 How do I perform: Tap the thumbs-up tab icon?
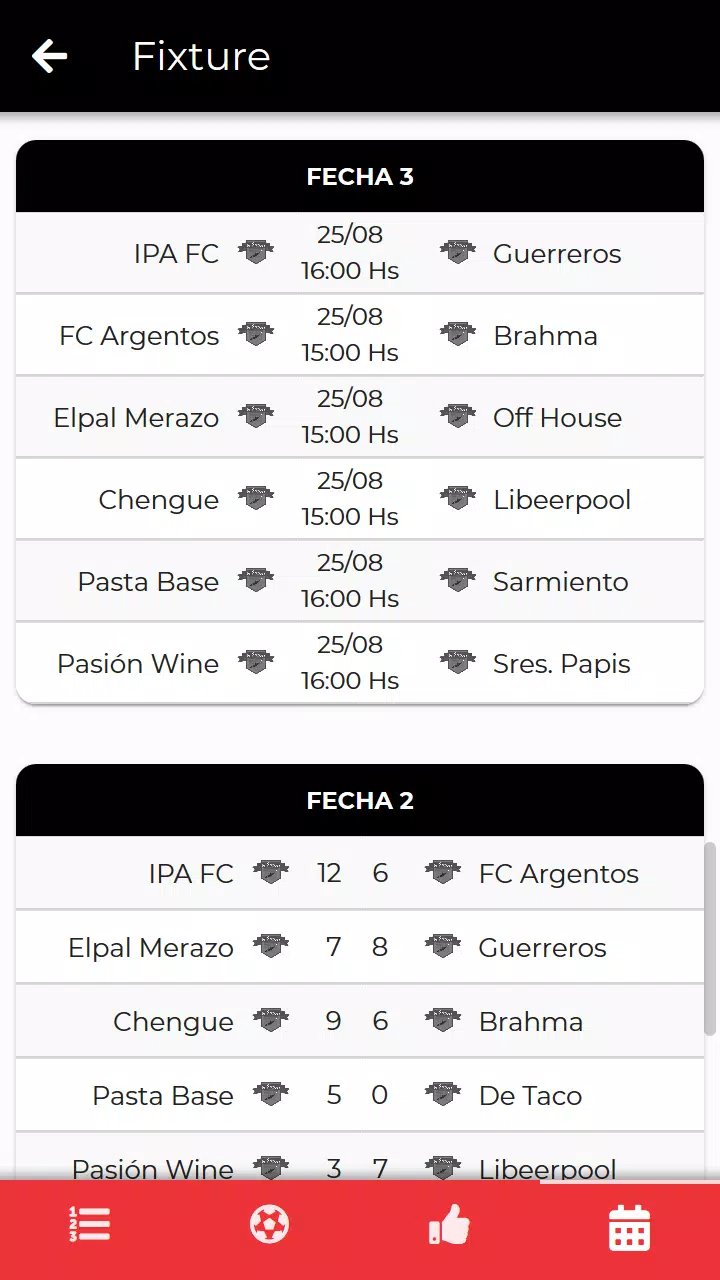(449, 1224)
